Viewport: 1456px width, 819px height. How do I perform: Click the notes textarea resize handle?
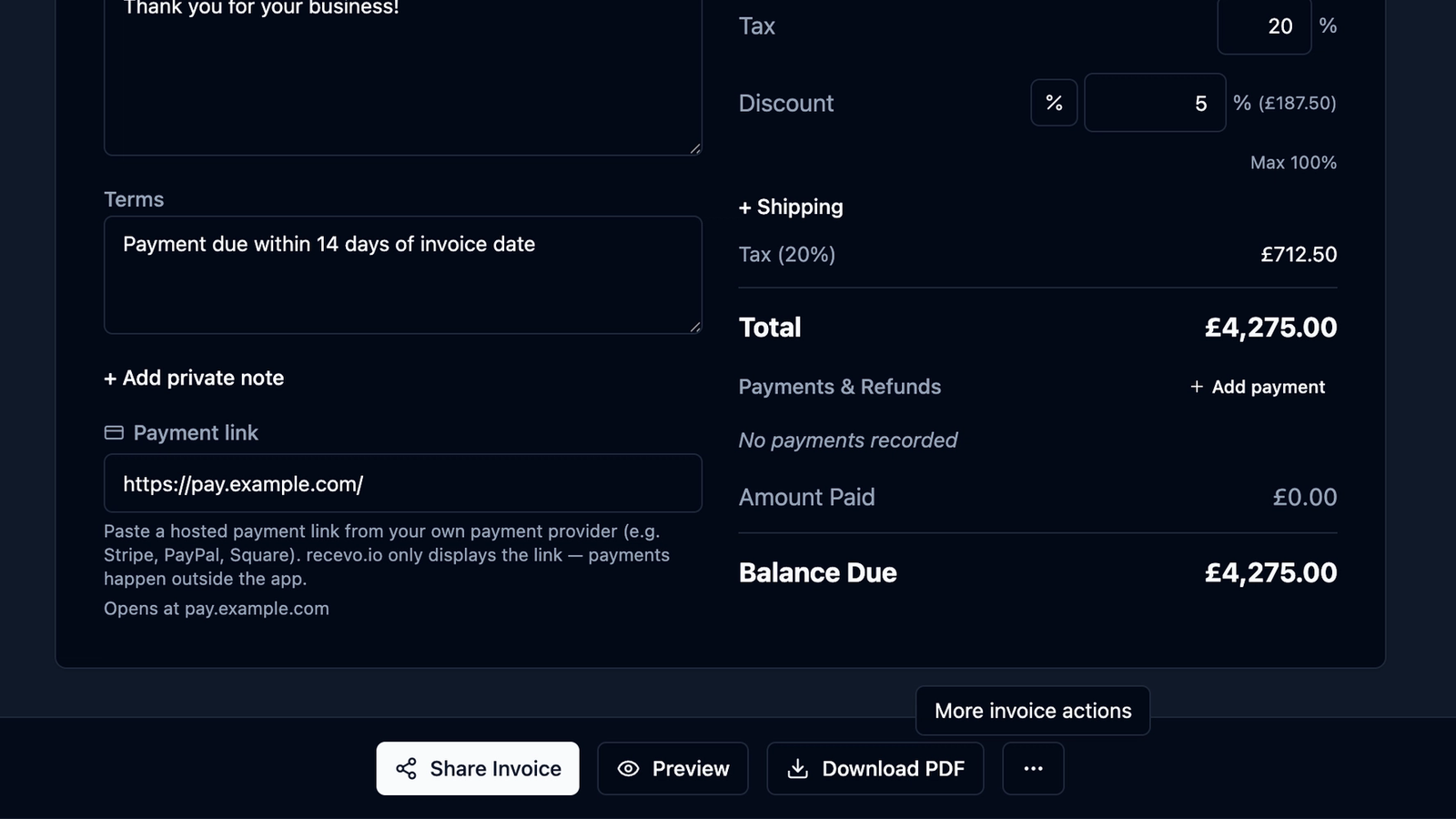pos(695,148)
